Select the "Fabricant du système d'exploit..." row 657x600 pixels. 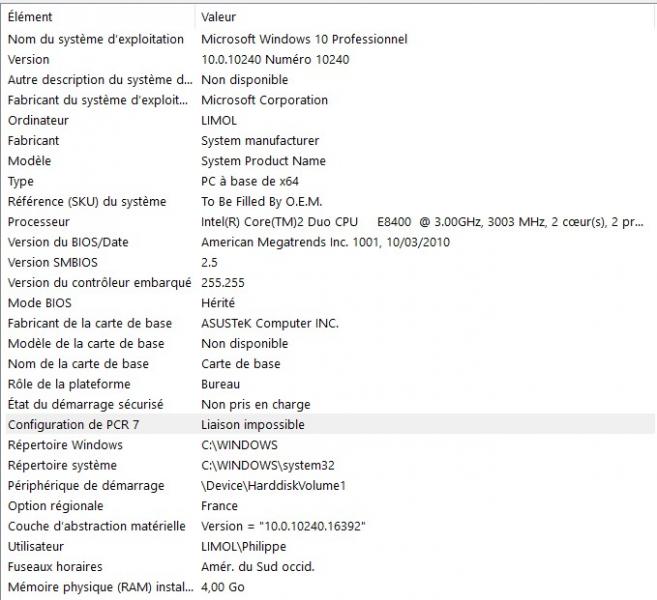tap(330, 100)
